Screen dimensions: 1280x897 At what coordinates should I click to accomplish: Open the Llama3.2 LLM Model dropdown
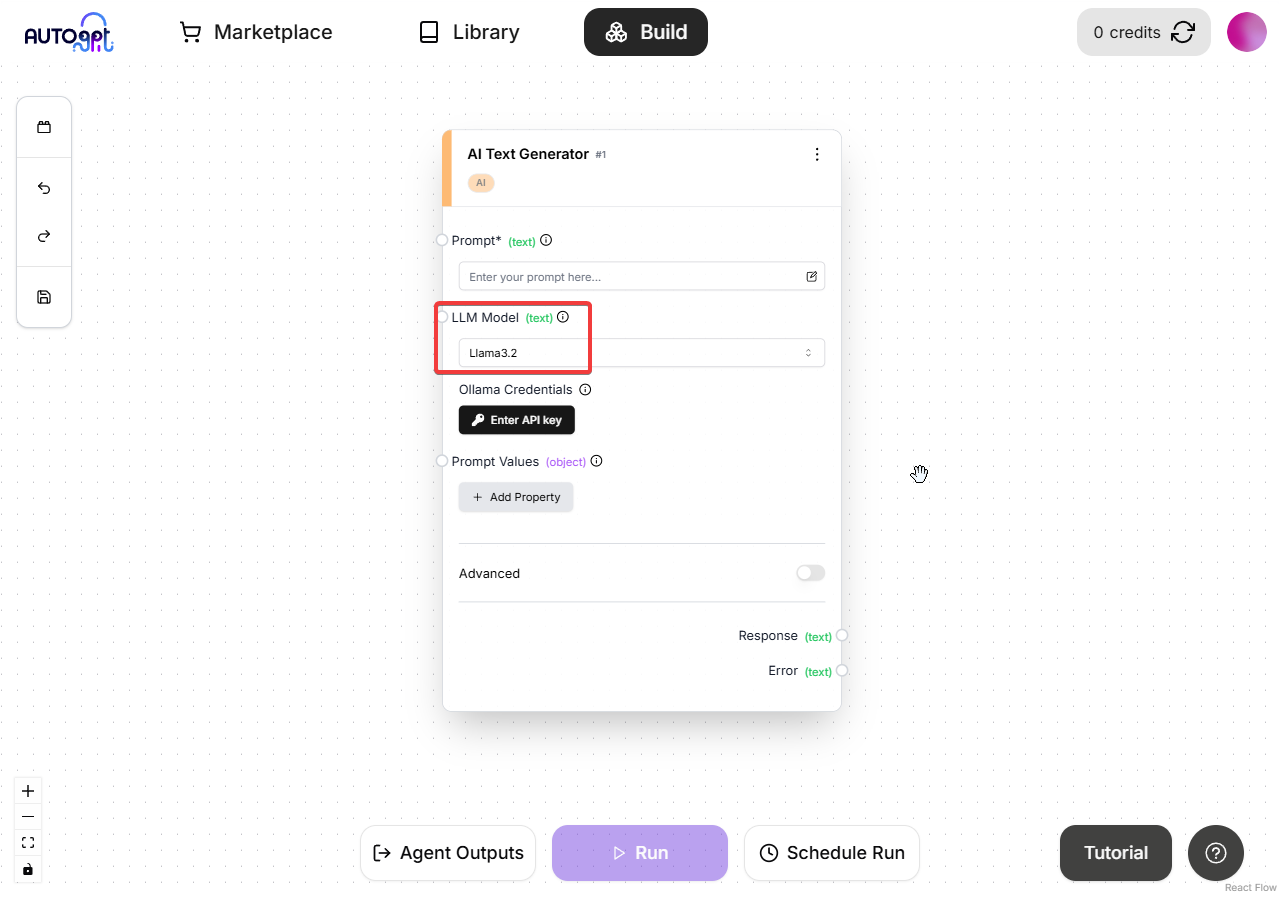tap(642, 353)
